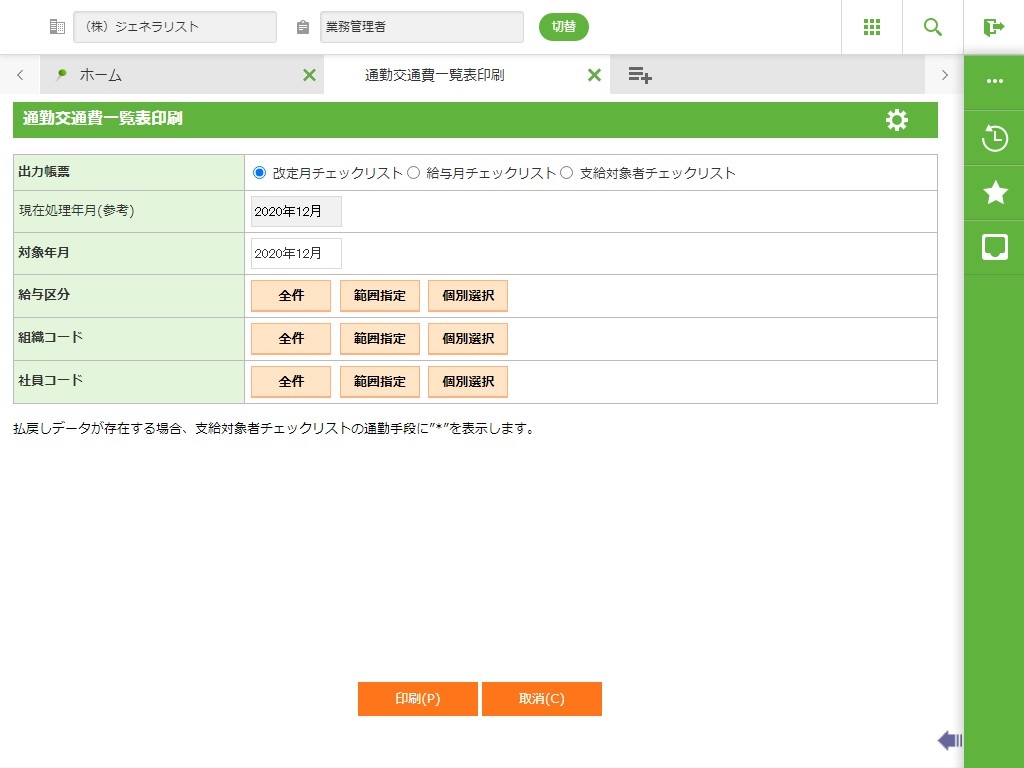Viewport: 1024px width, 768px height.
Task: Open the settings gear icon
Action: click(x=897, y=120)
